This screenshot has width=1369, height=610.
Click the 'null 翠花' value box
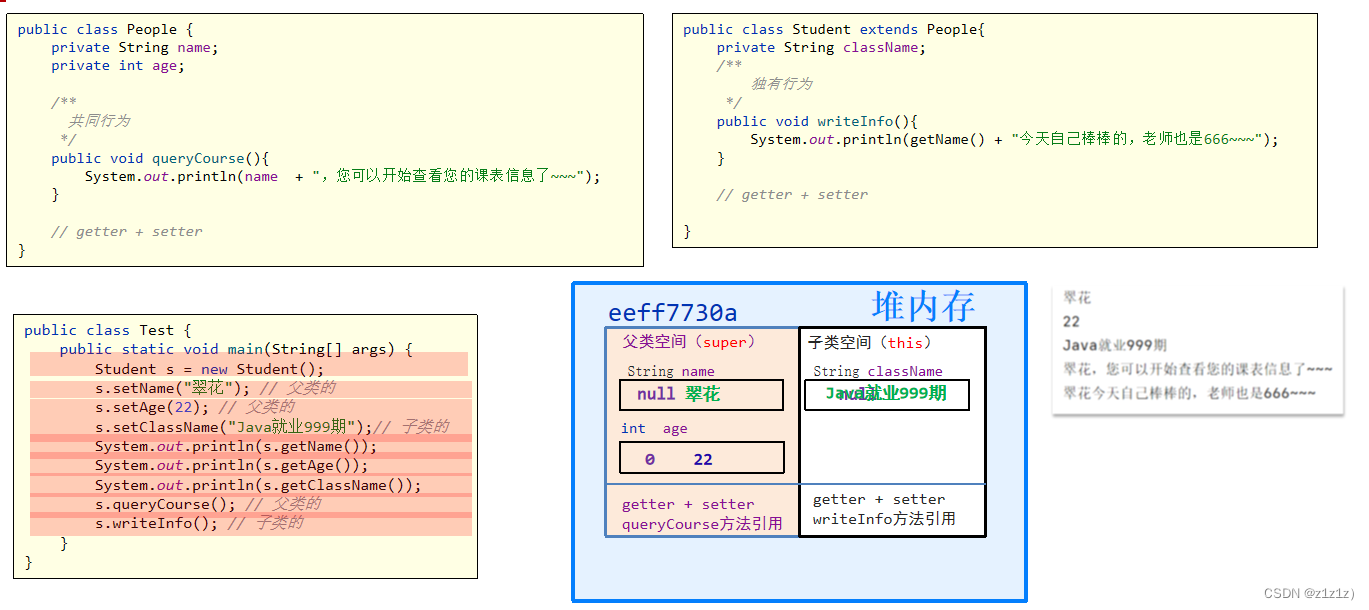[701, 394]
